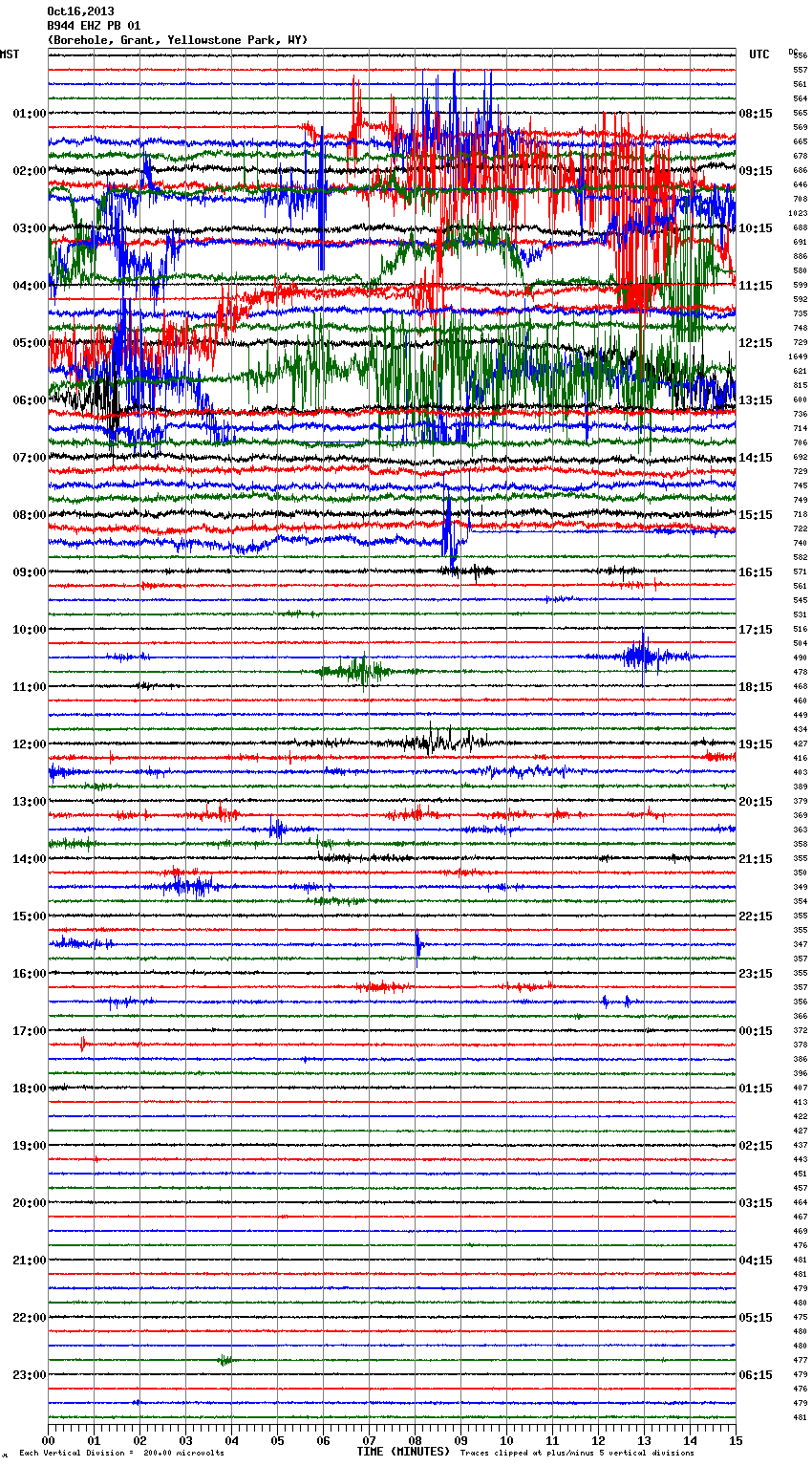Click the 21:15 UTC time label

pos(756,859)
